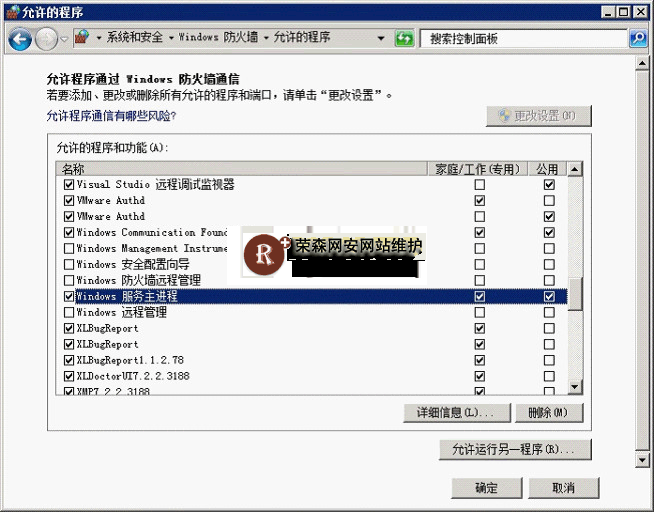Click the green refresh button beside address bar
654x512 pixels.
[404, 39]
